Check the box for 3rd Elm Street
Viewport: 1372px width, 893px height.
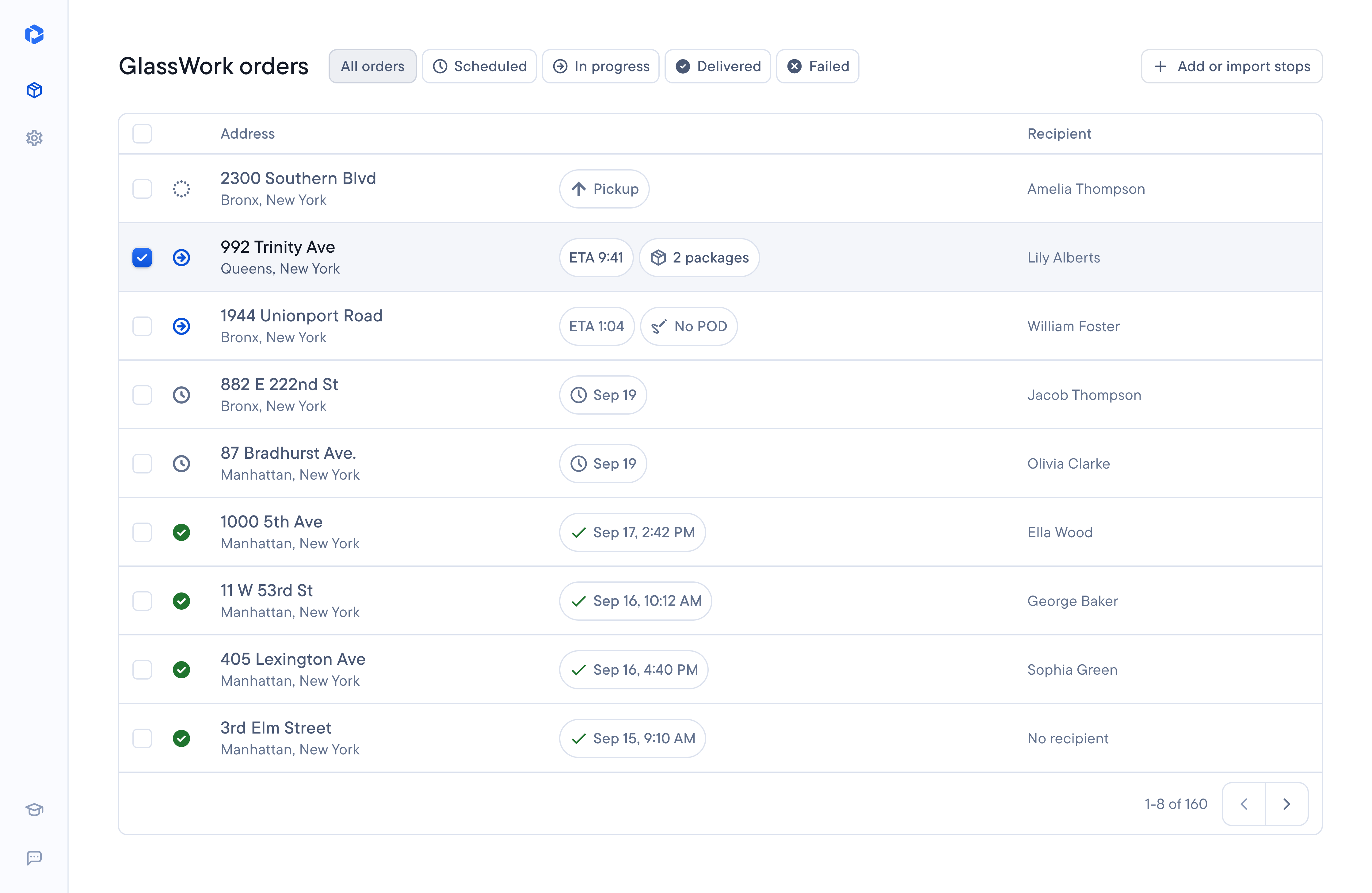coord(142,738)
